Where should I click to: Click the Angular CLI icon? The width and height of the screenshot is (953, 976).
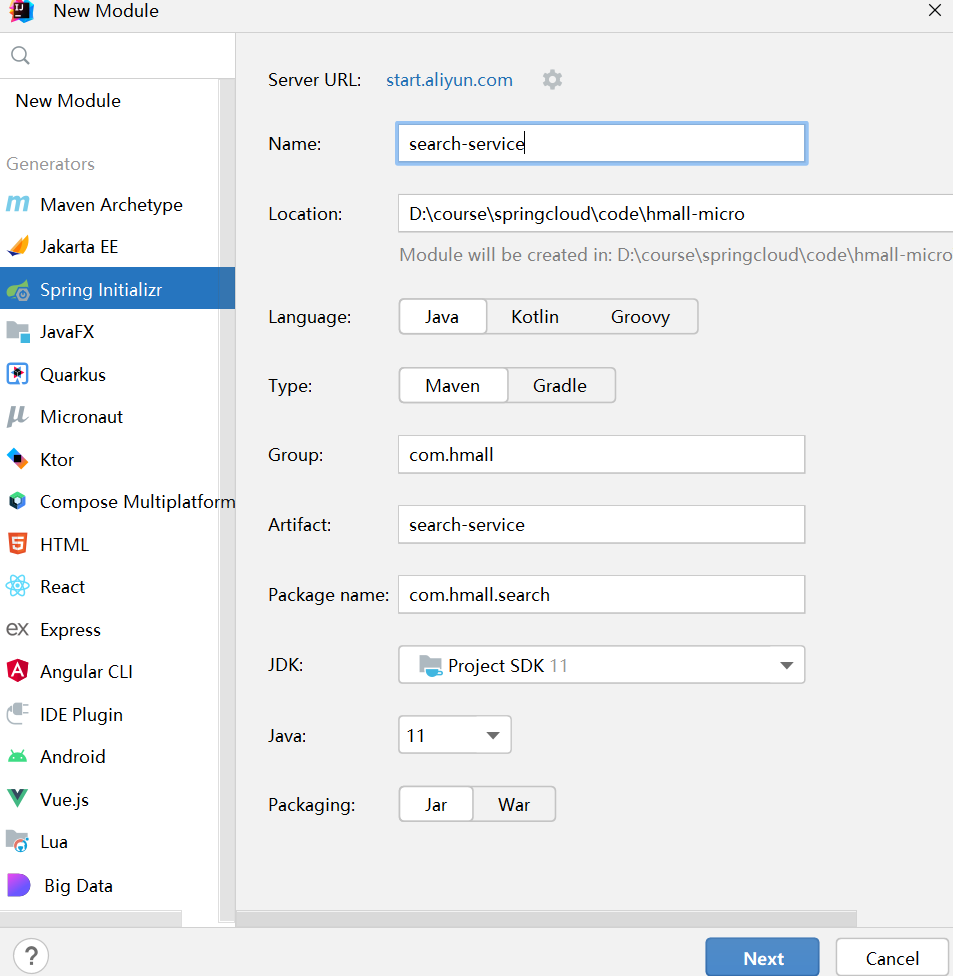pos(17,671)
